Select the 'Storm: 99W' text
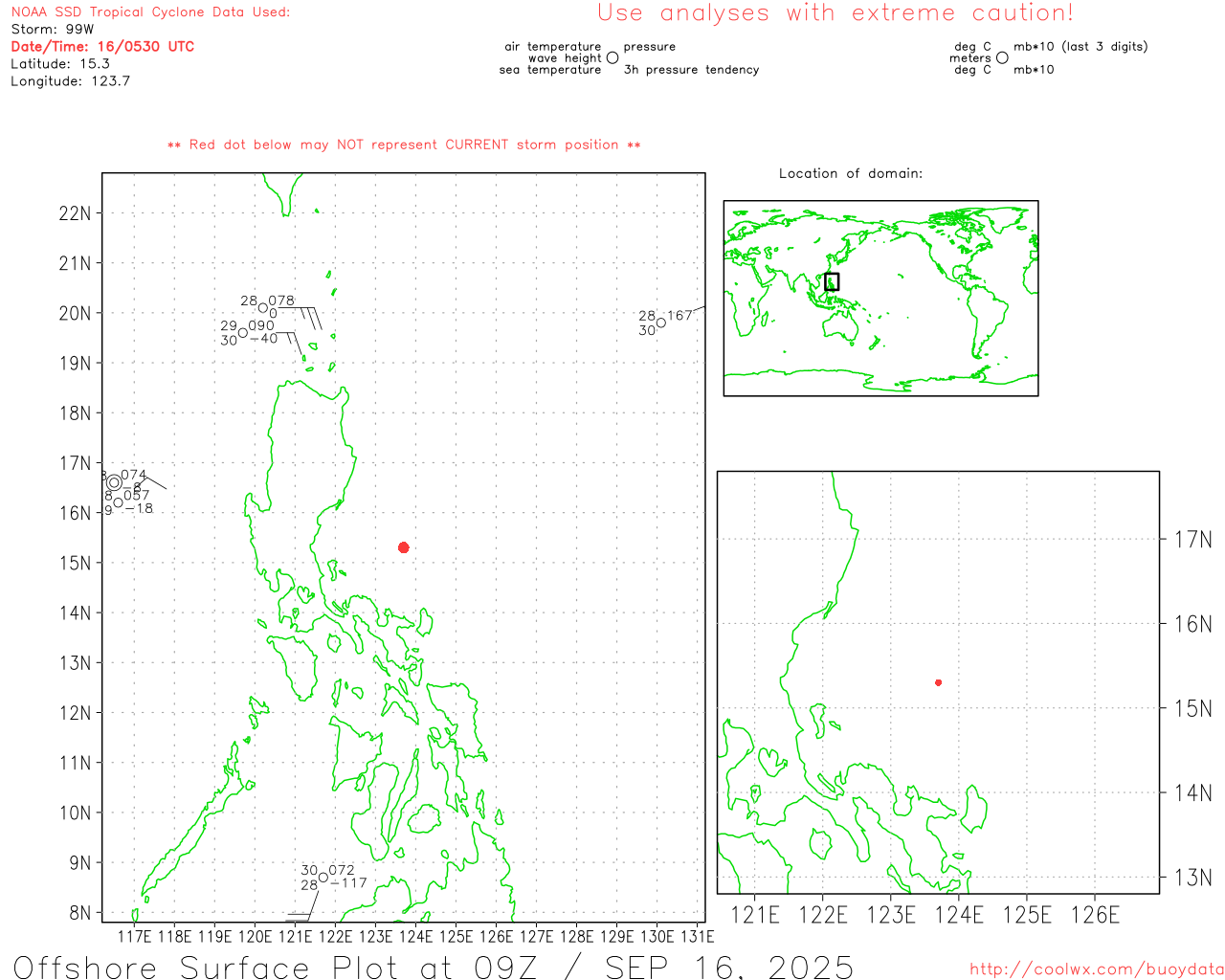The height and width of the screenshot is (980, 1225). (x=53, y=30)
